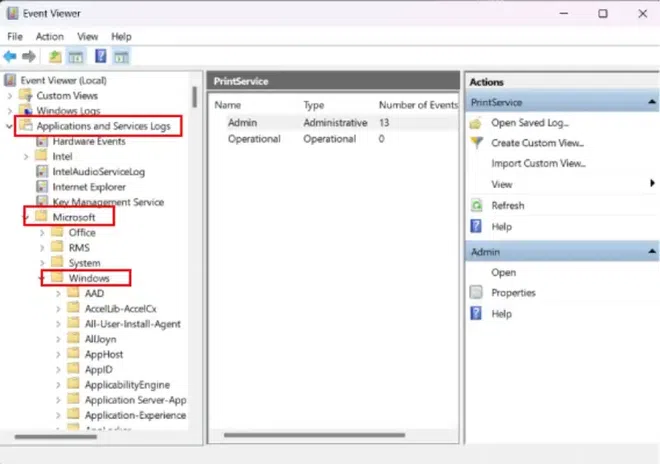Click the green Refresh icon
This screenshot has height=464, width=660.
[x=476, y=205]
